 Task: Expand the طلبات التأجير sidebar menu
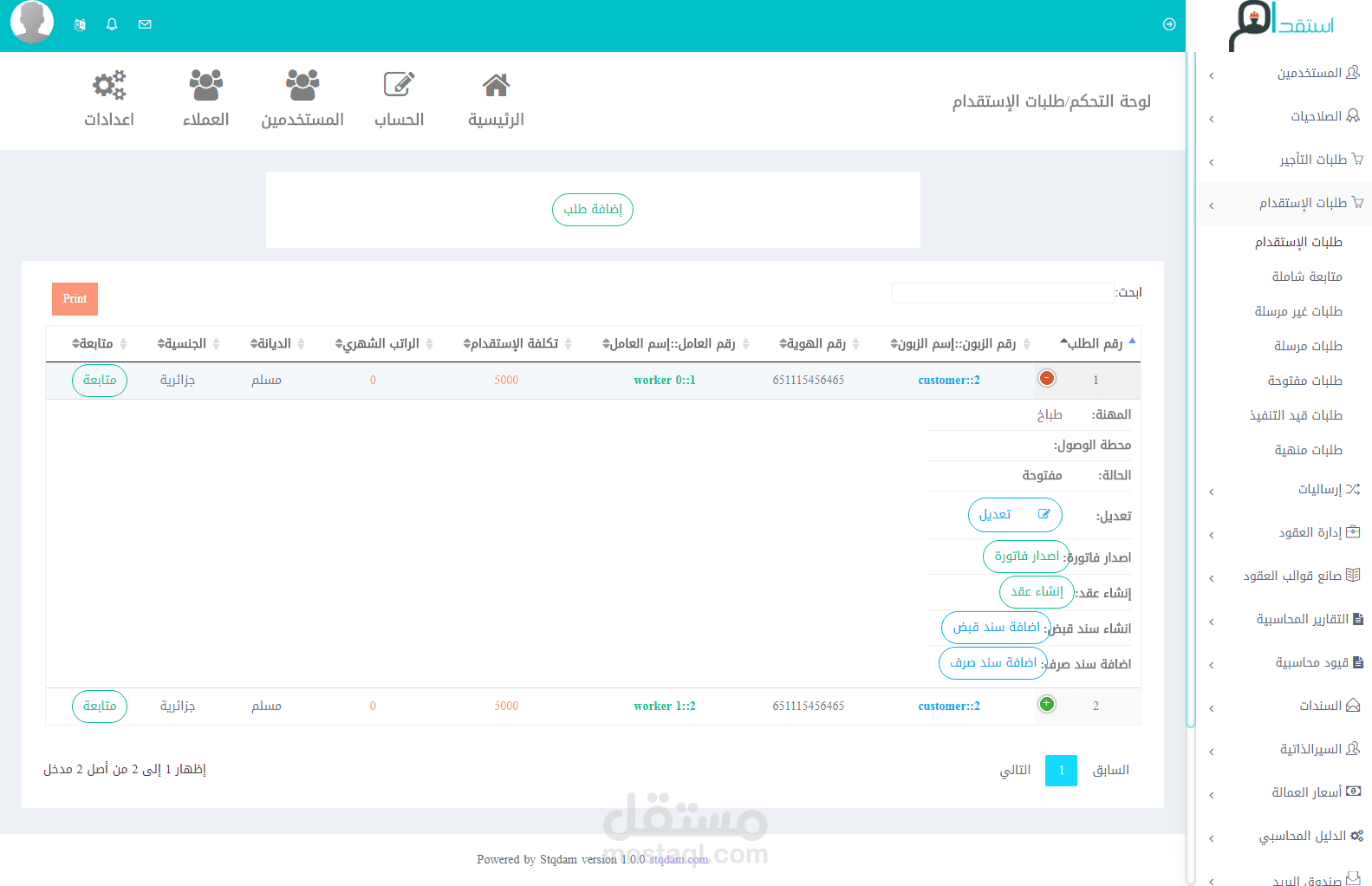[1285, 160]
